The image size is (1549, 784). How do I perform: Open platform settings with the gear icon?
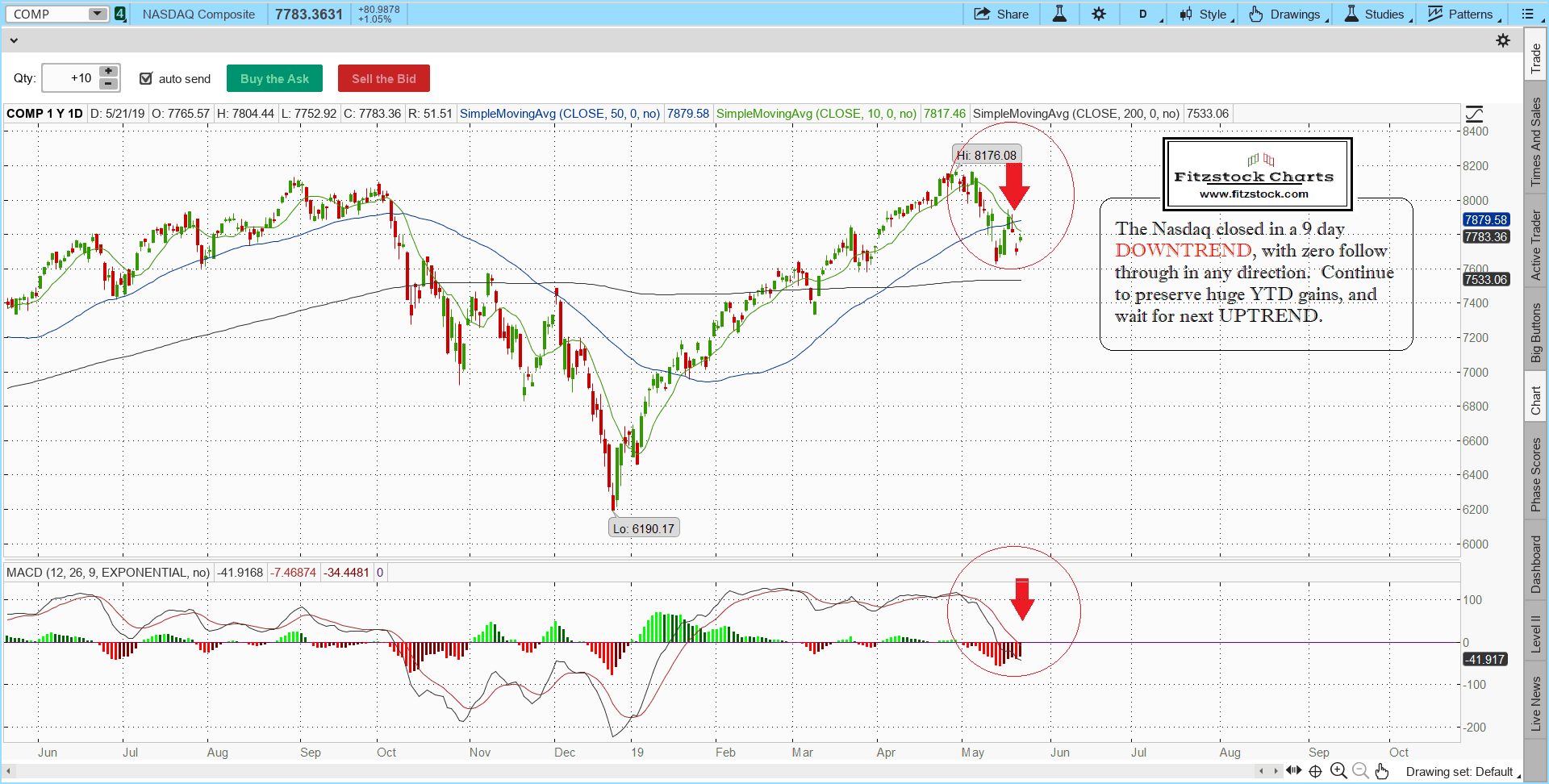point(1099,14)
